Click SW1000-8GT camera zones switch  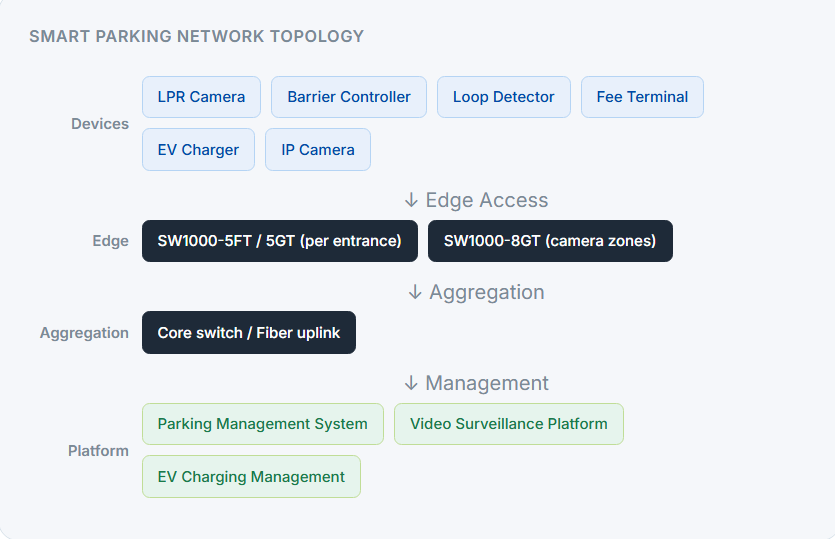(550, 241)
